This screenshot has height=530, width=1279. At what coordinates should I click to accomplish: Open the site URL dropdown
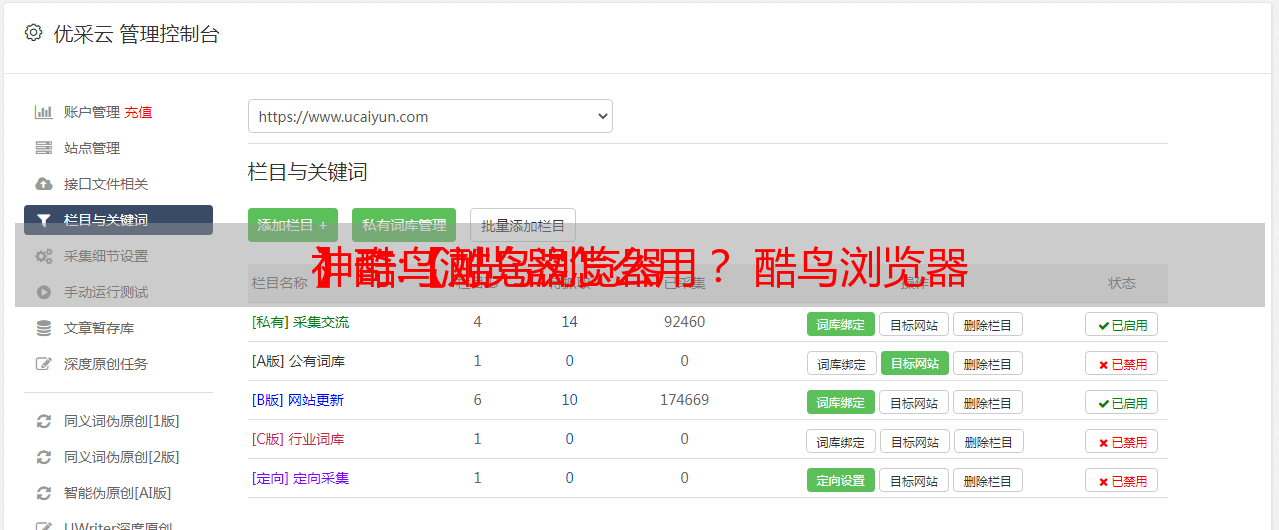[430, 116]
